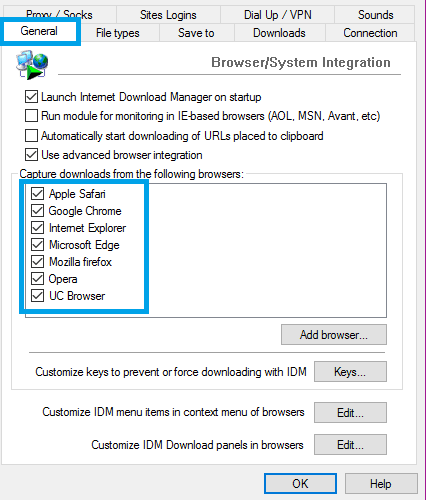Viewport: 426px width, 500px height.
Task: Toggle Use advanced browser integration checkbox
Action: click(x=31, y=155)
